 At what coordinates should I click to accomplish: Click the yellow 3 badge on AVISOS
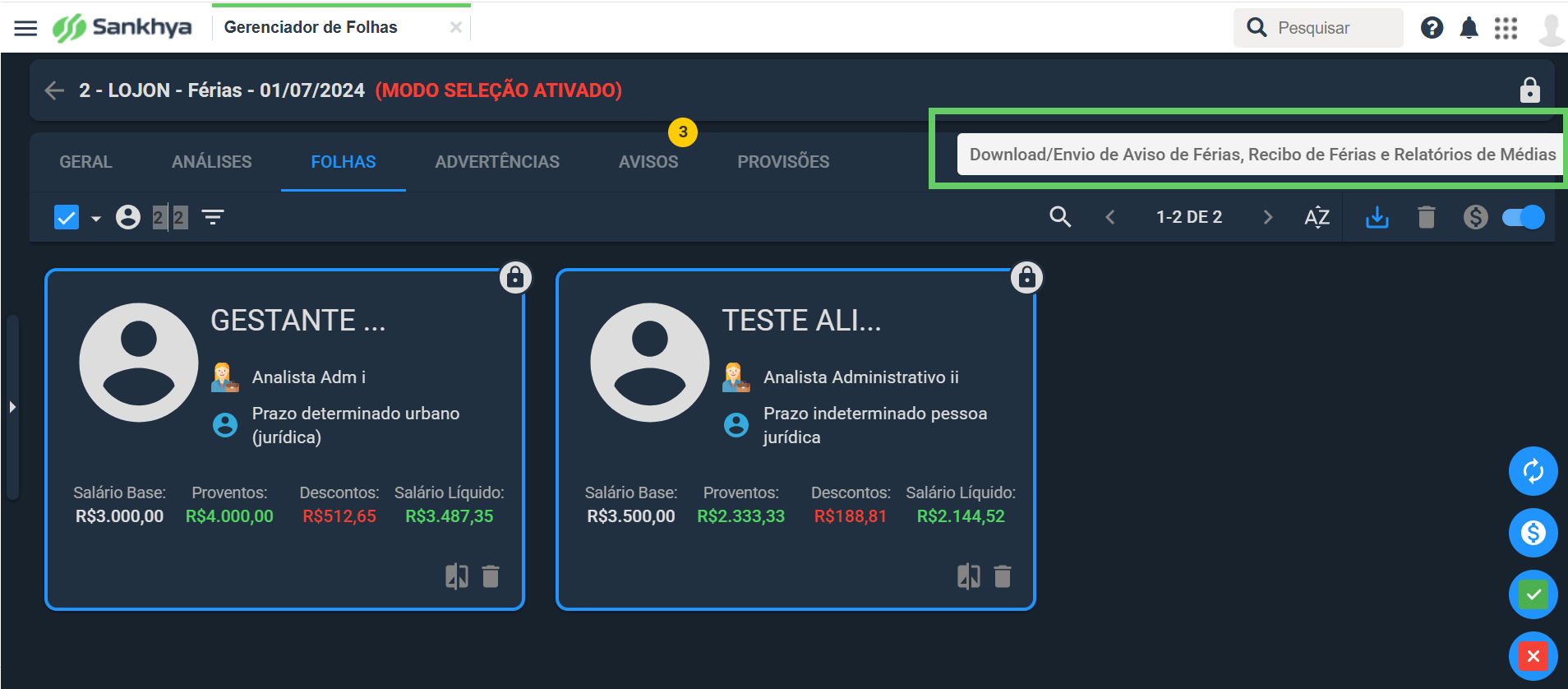click(683, 132)
